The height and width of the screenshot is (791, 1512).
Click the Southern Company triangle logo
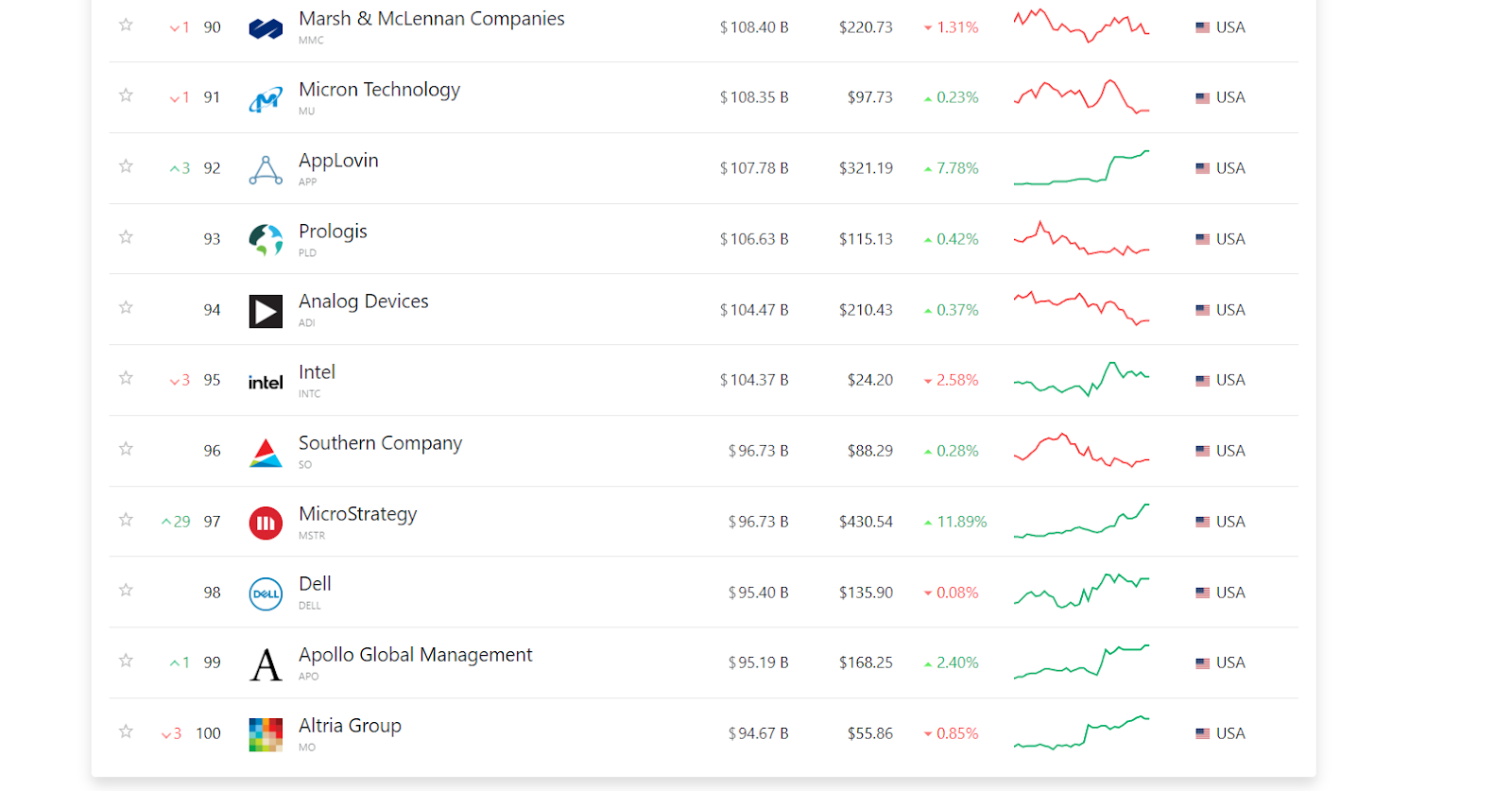tap(266, 453)
